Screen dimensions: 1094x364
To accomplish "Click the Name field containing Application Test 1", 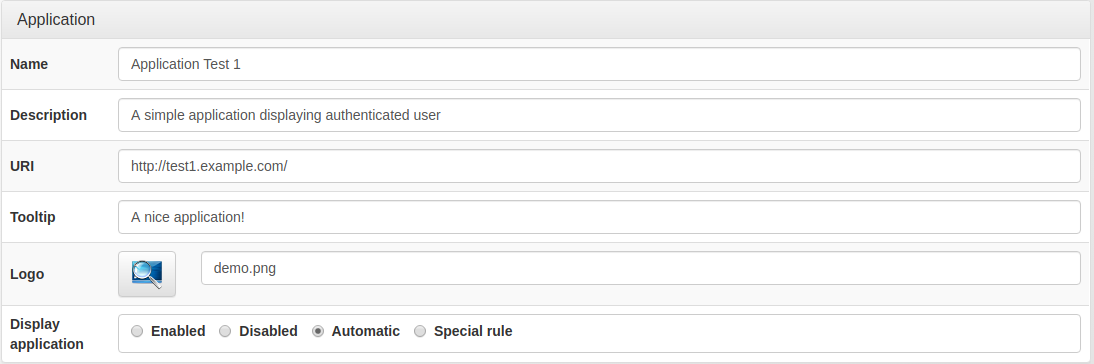I will pyautogui.click(x=599, y=64).
